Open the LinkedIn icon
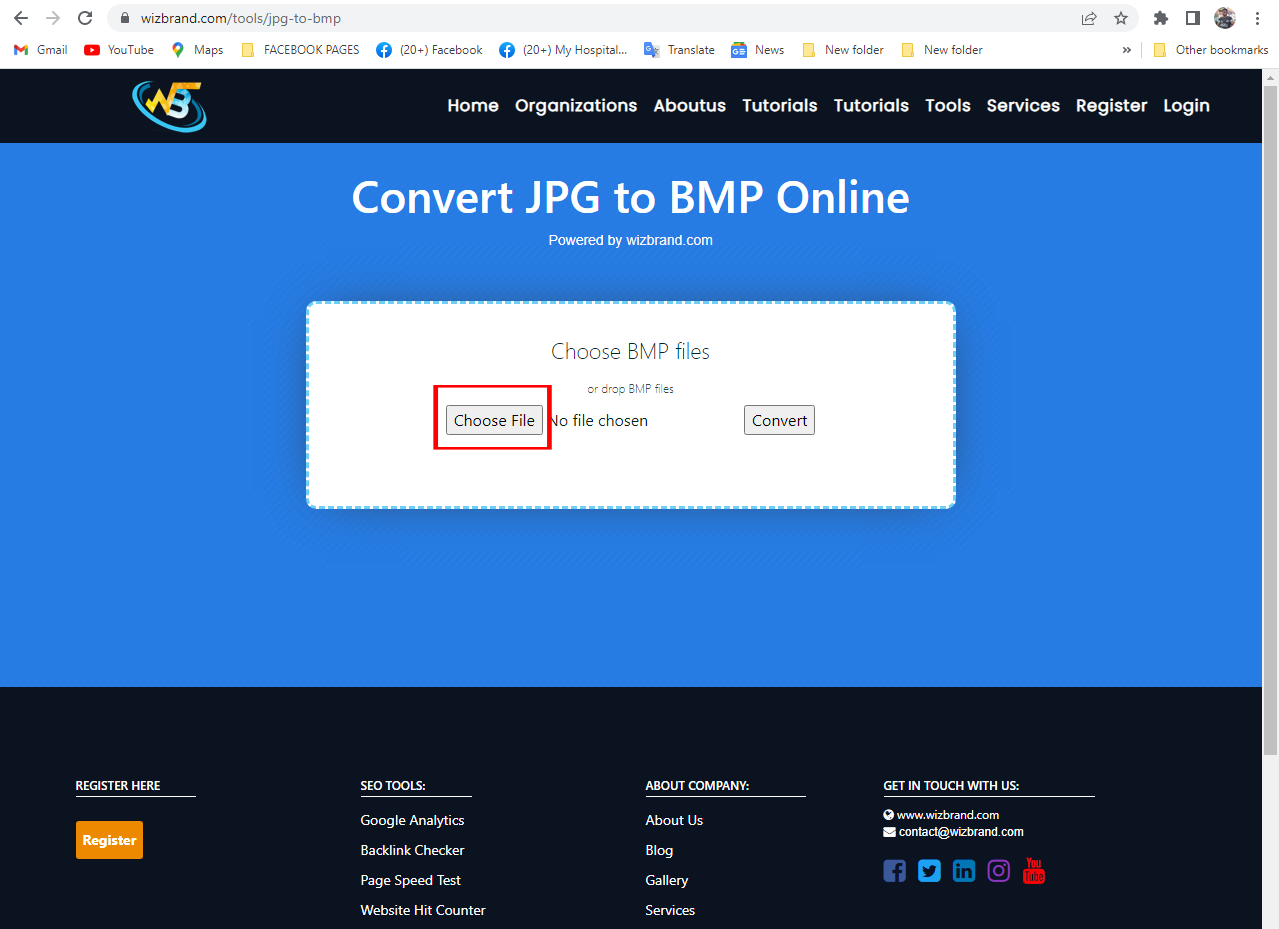 pos(963,871)
